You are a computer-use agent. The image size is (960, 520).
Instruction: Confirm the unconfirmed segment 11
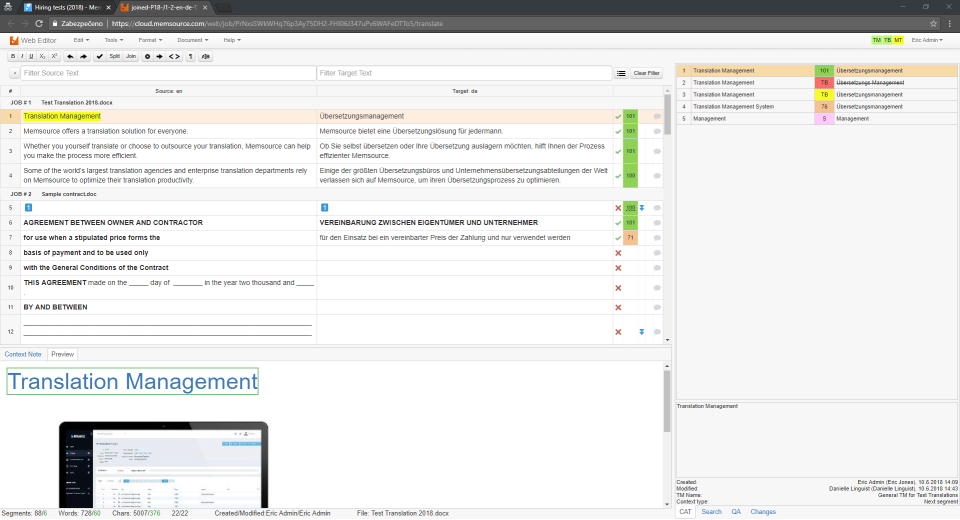[x=618, y=307]
